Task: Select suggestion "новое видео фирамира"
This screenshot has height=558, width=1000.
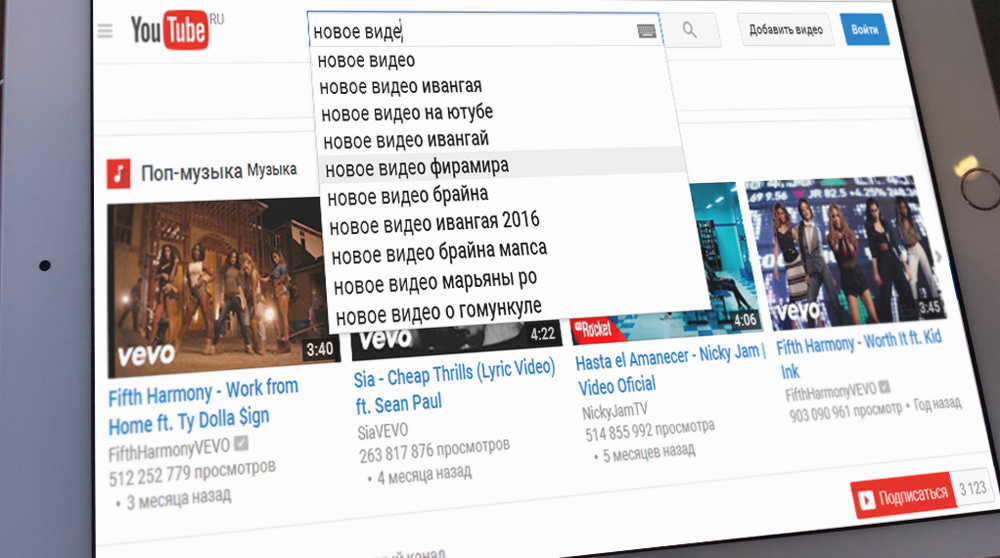Action: pos(417,165)
